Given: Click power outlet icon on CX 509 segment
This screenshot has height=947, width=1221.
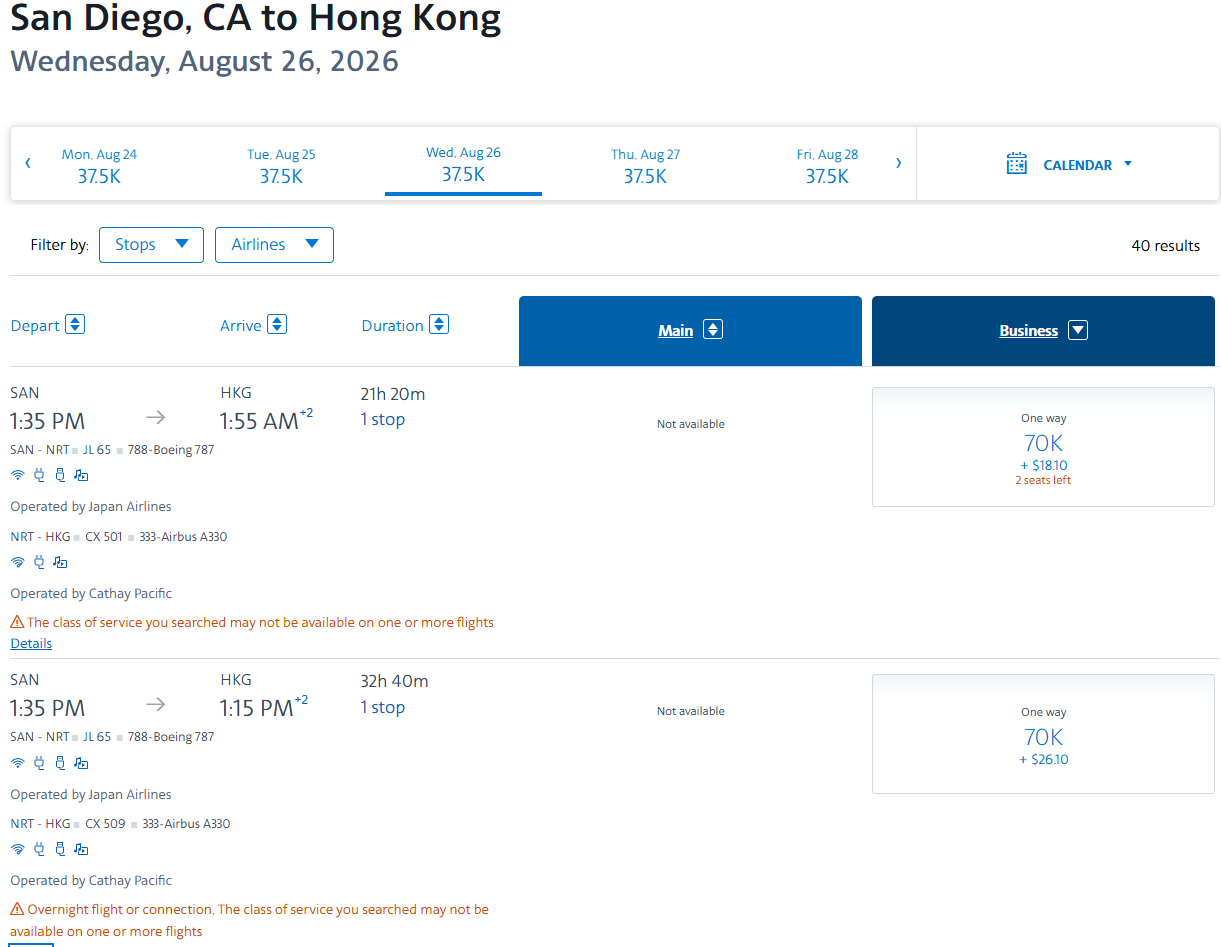Looking at the screenshot, I should pos(39,850).
